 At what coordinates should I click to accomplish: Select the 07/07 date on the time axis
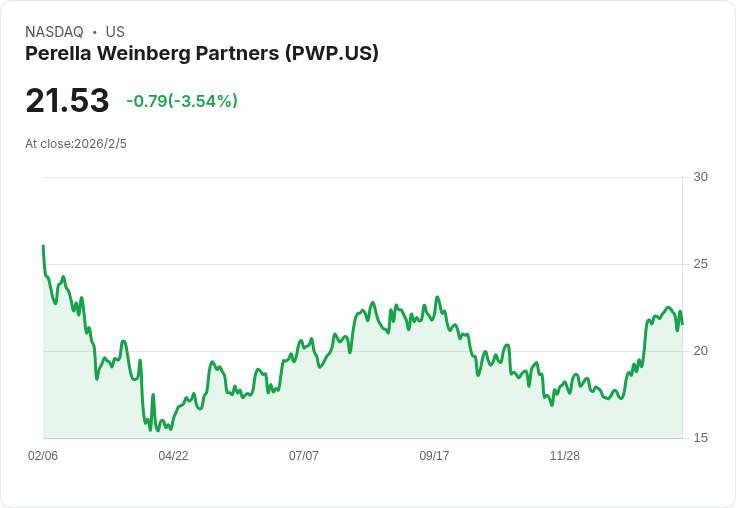pos(304,456)
